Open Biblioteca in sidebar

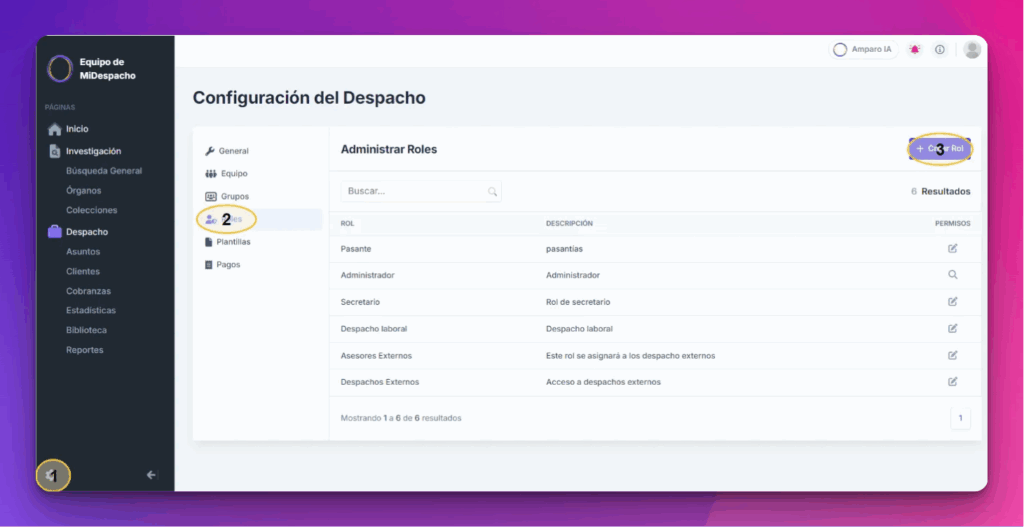click(86, 330)
